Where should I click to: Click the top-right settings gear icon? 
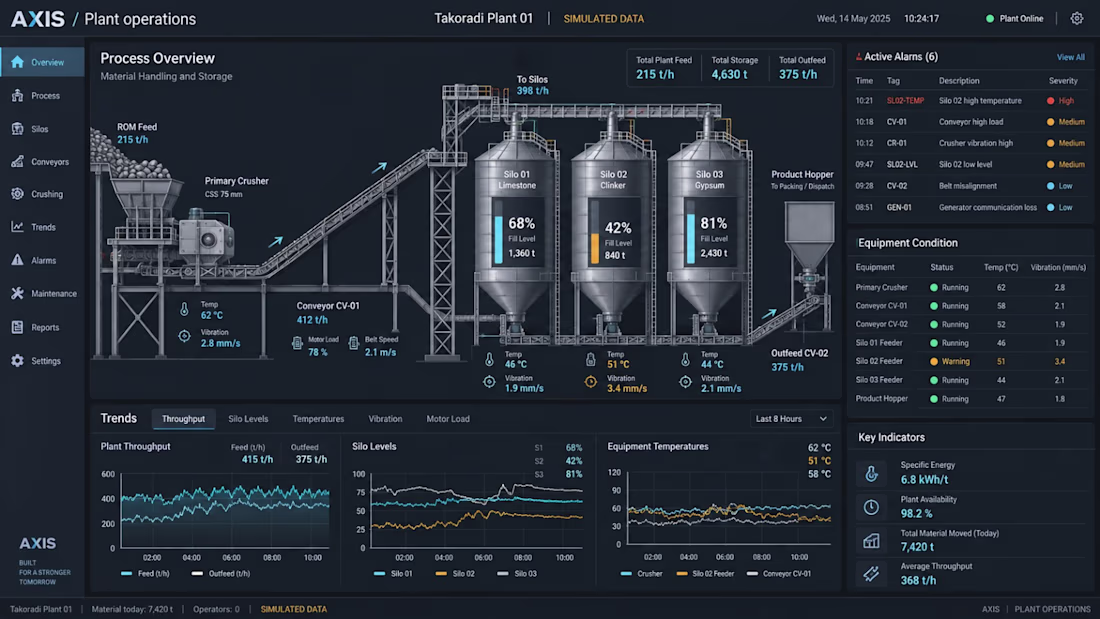point(1077,18)
